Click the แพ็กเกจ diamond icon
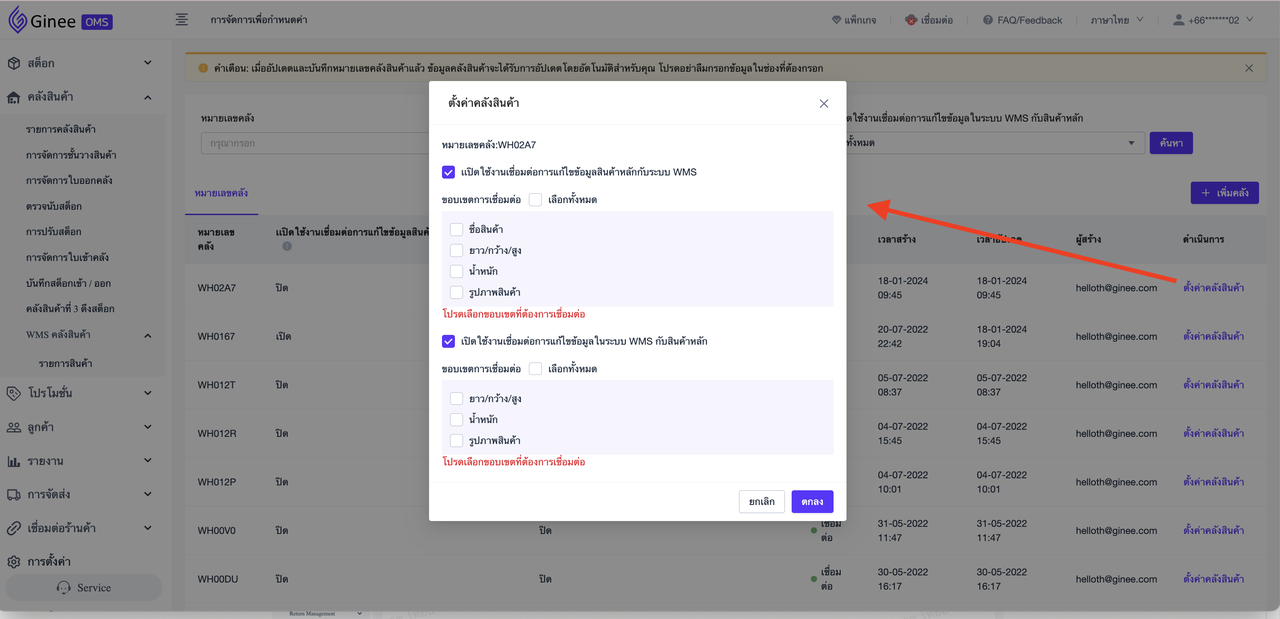Image resolution: width=1280 pixels, height=619 pixels. (x=837, y=20)
